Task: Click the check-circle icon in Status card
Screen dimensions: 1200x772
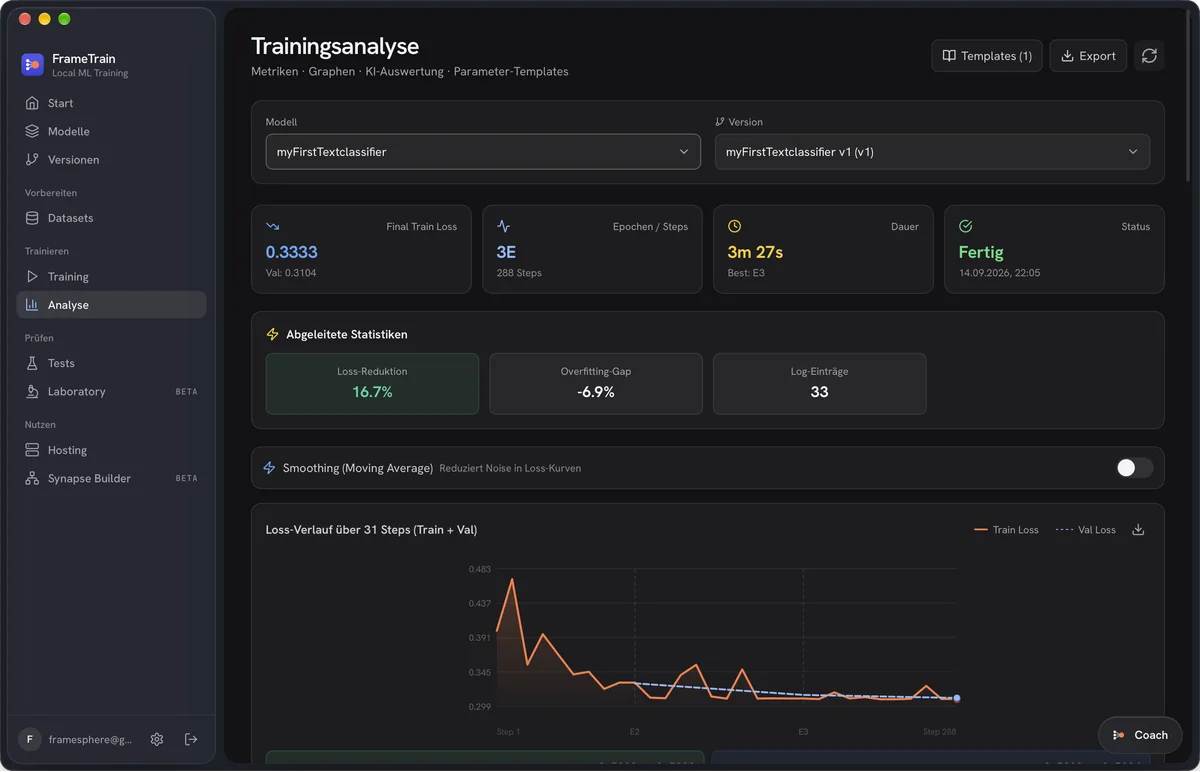Action: [x=965, y=227]
